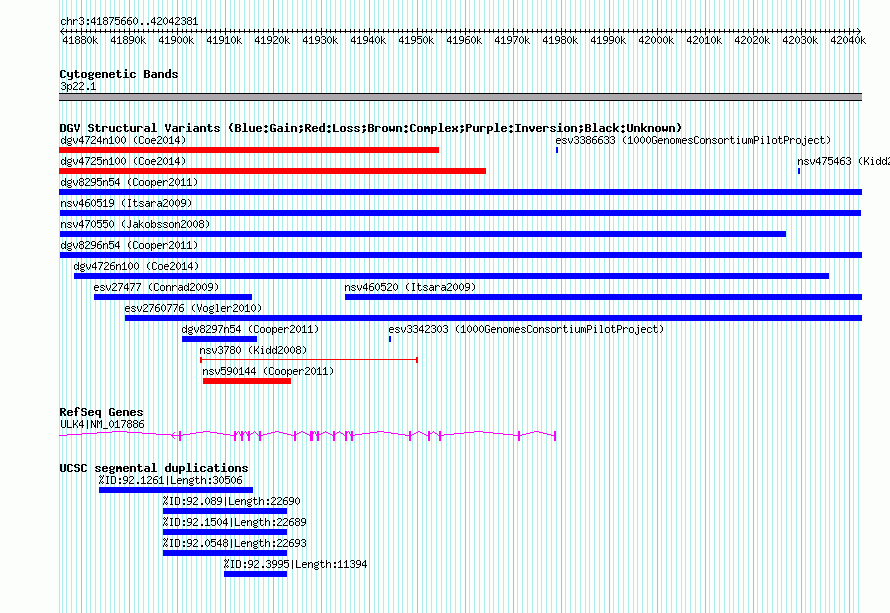Click the 42040k ruler position

click(848, 40)
